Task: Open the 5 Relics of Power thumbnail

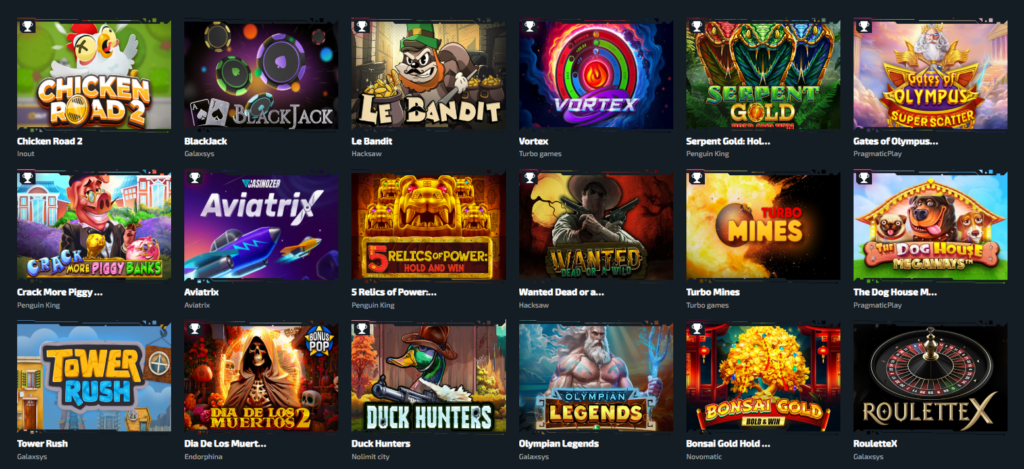Action: click(x=428, y=225)
